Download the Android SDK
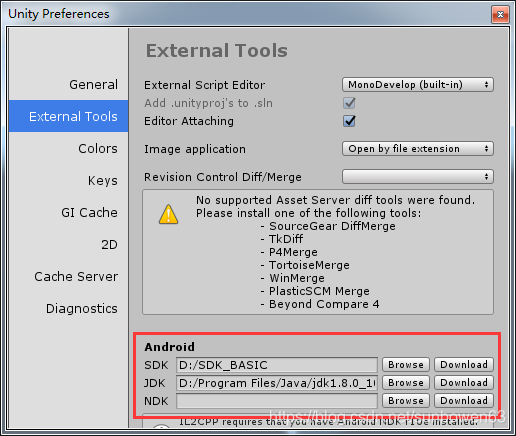The width and height of the screenshot is (516, 436). (464, 365)
